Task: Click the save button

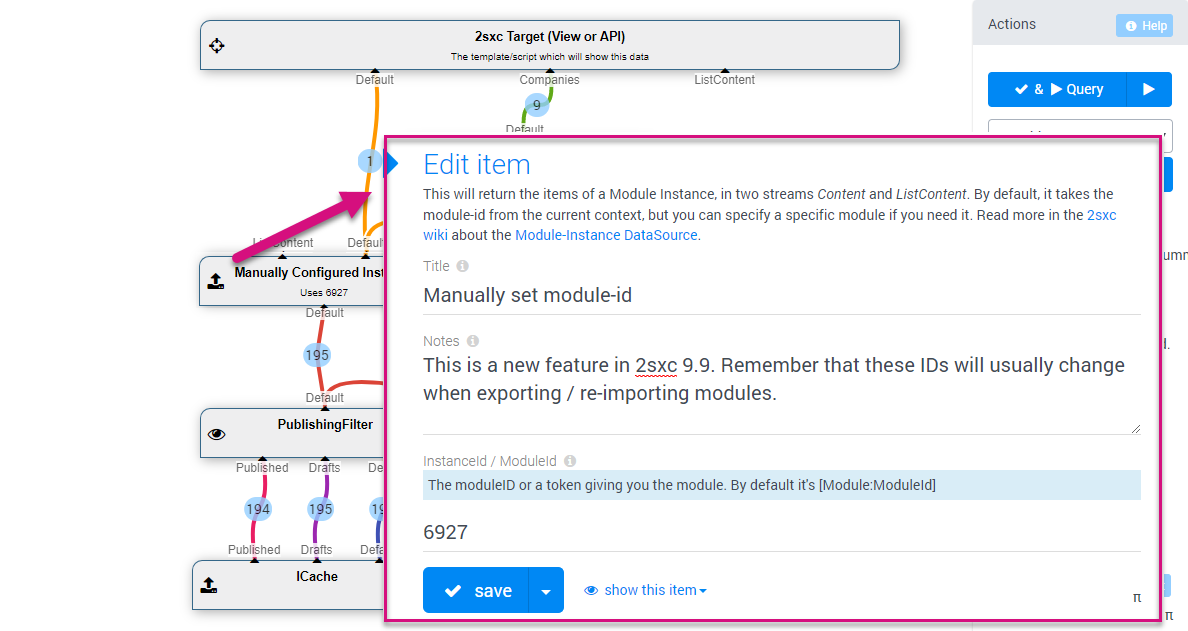Action: (475, 590)
